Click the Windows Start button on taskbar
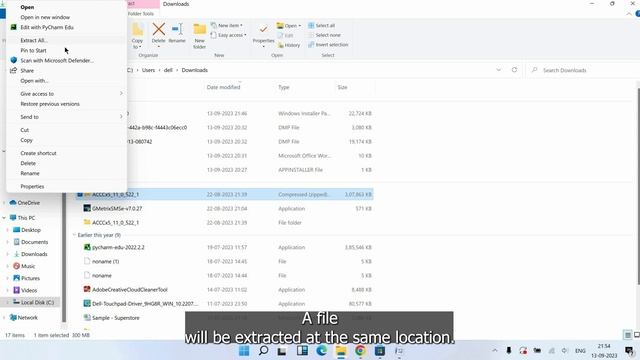 pyautogui.click(x=244, y=351)
